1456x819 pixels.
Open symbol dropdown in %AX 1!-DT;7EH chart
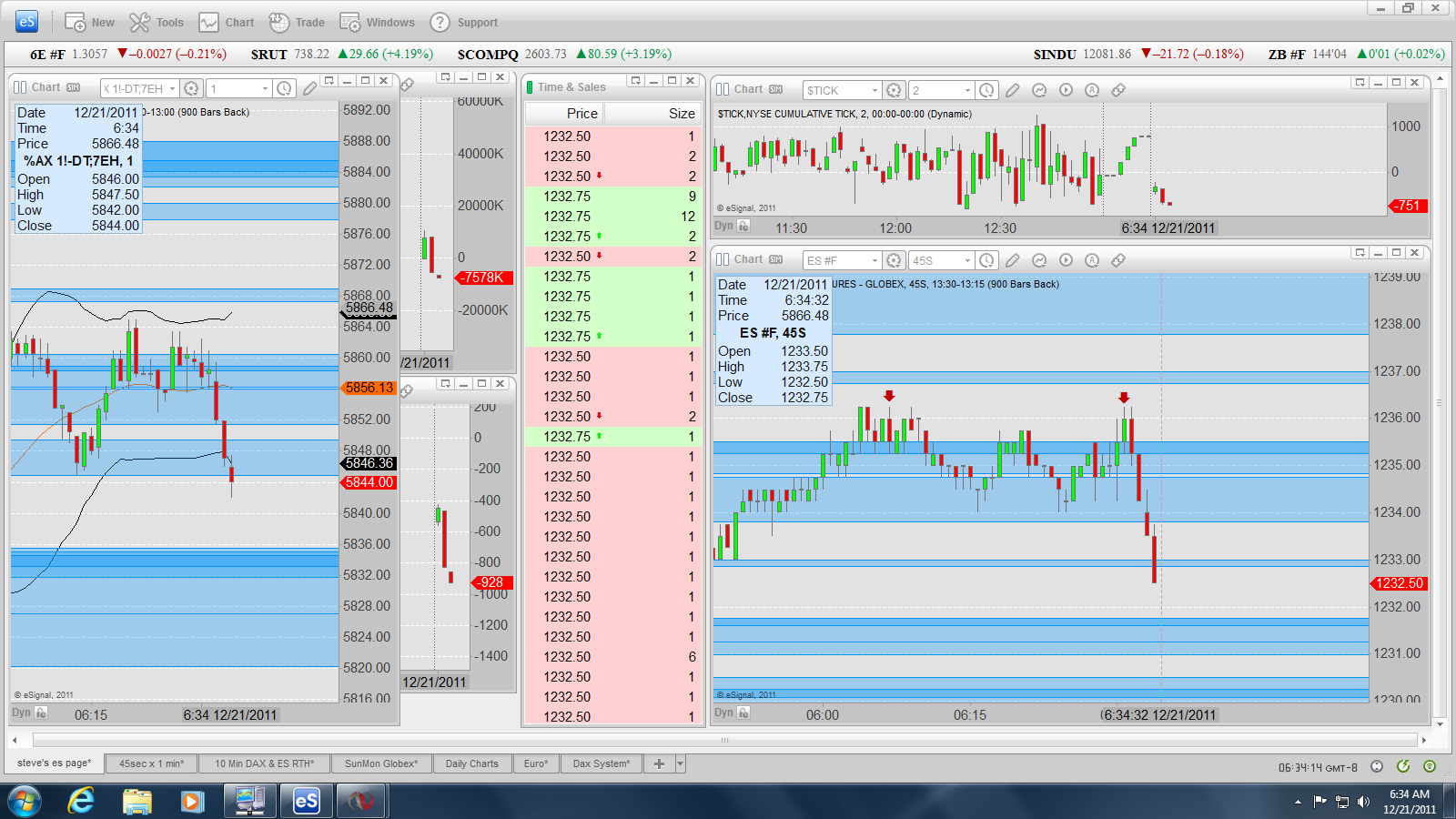(x=172, y=88)
